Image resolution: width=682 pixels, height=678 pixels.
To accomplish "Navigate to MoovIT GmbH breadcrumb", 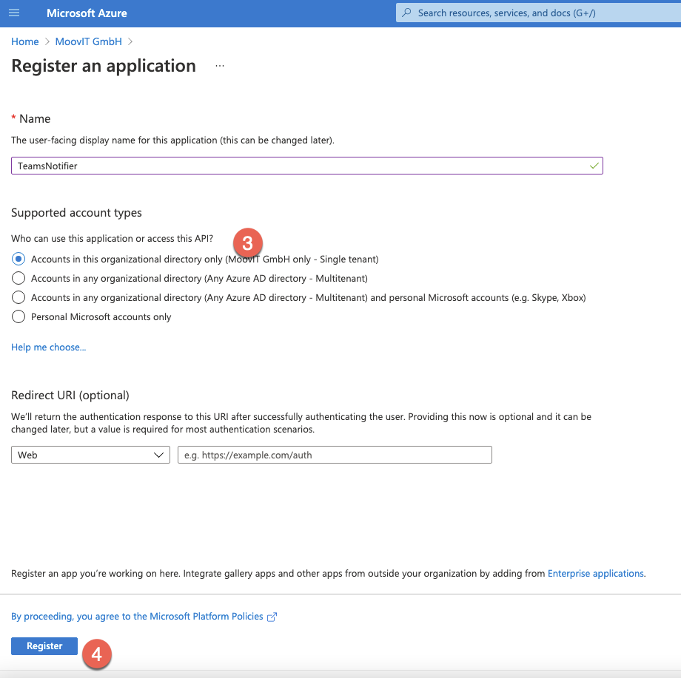I will pos(88,41).
